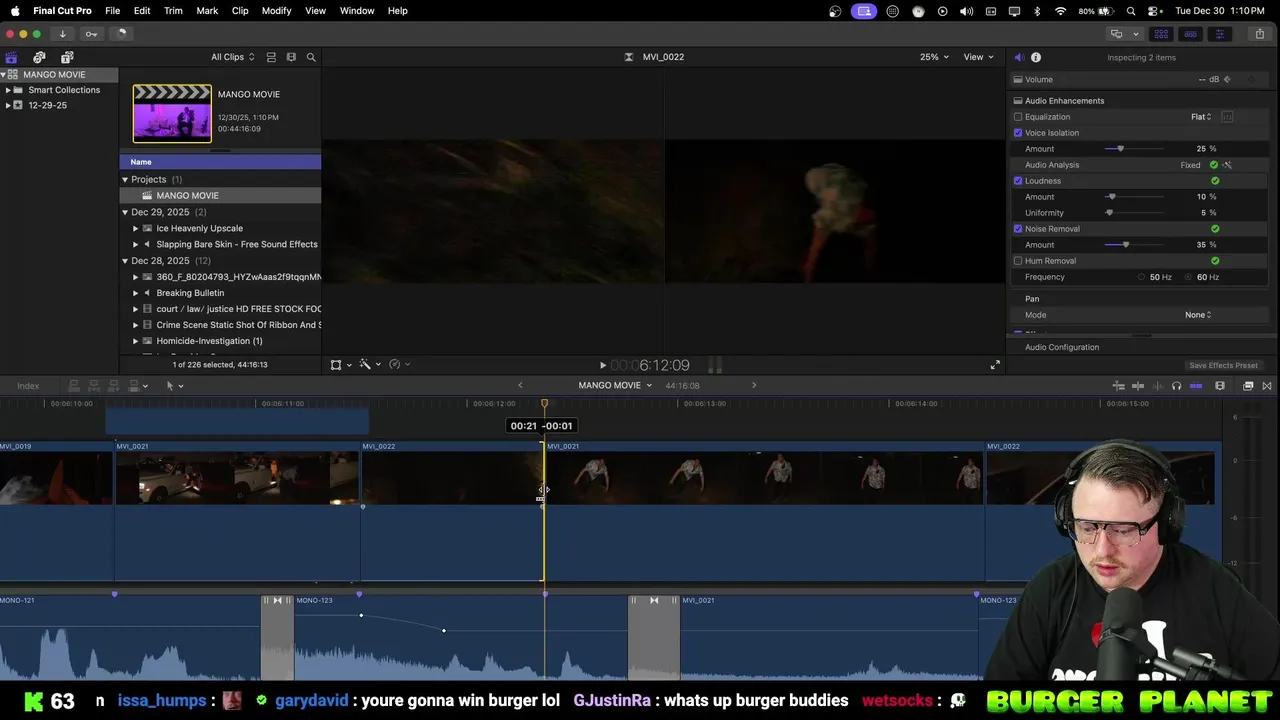Show the Transitions browser icon

[1267, 386]
